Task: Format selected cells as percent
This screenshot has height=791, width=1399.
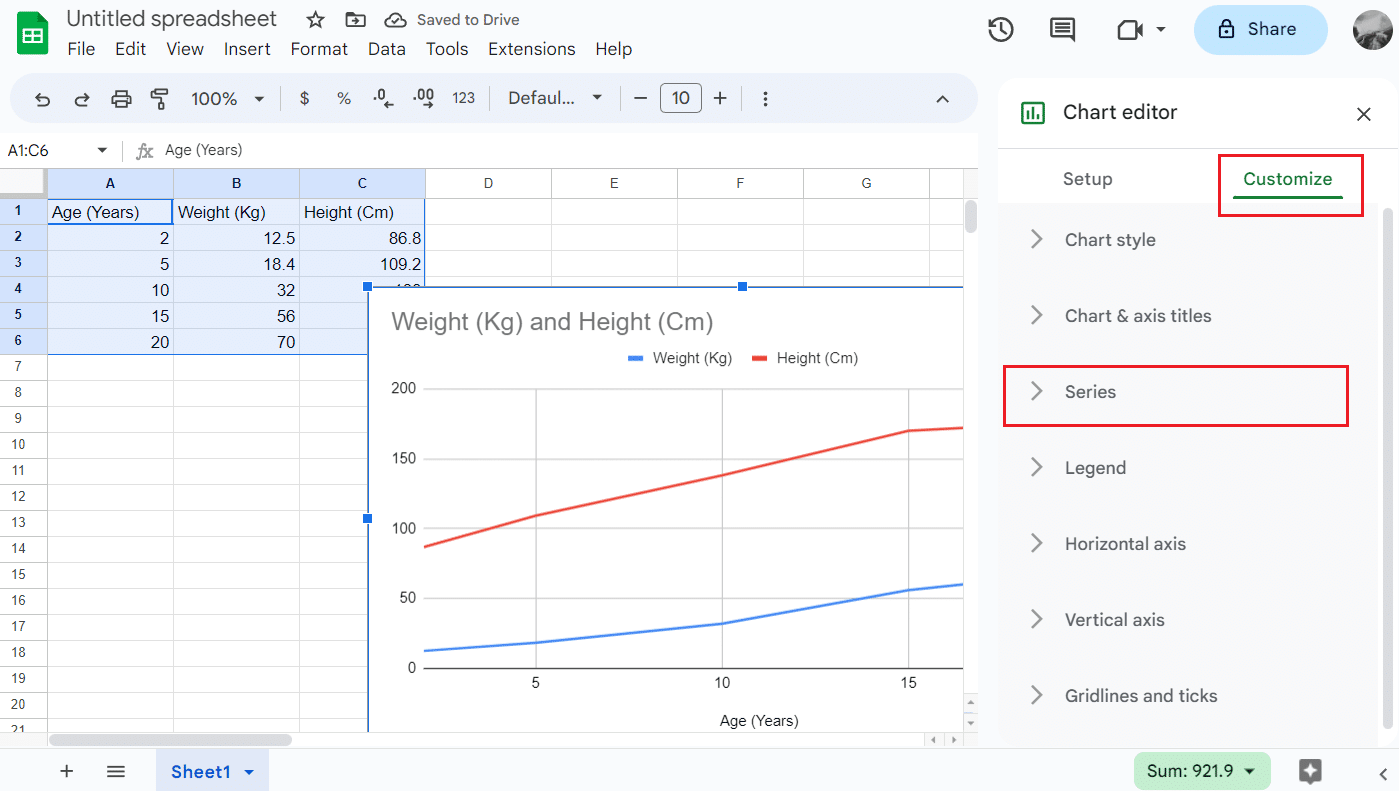Action: [x=344, y=98]
